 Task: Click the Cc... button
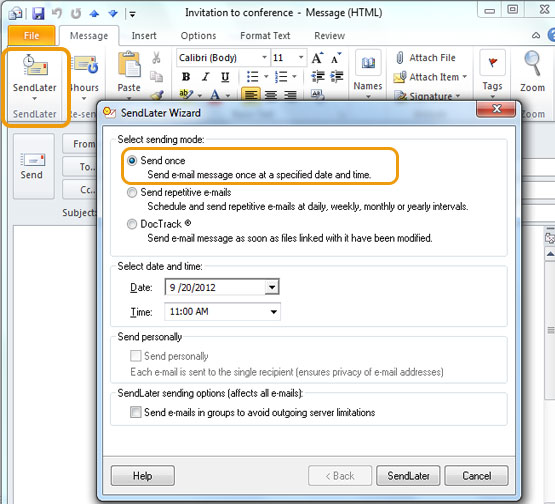(x=80, y=190)
